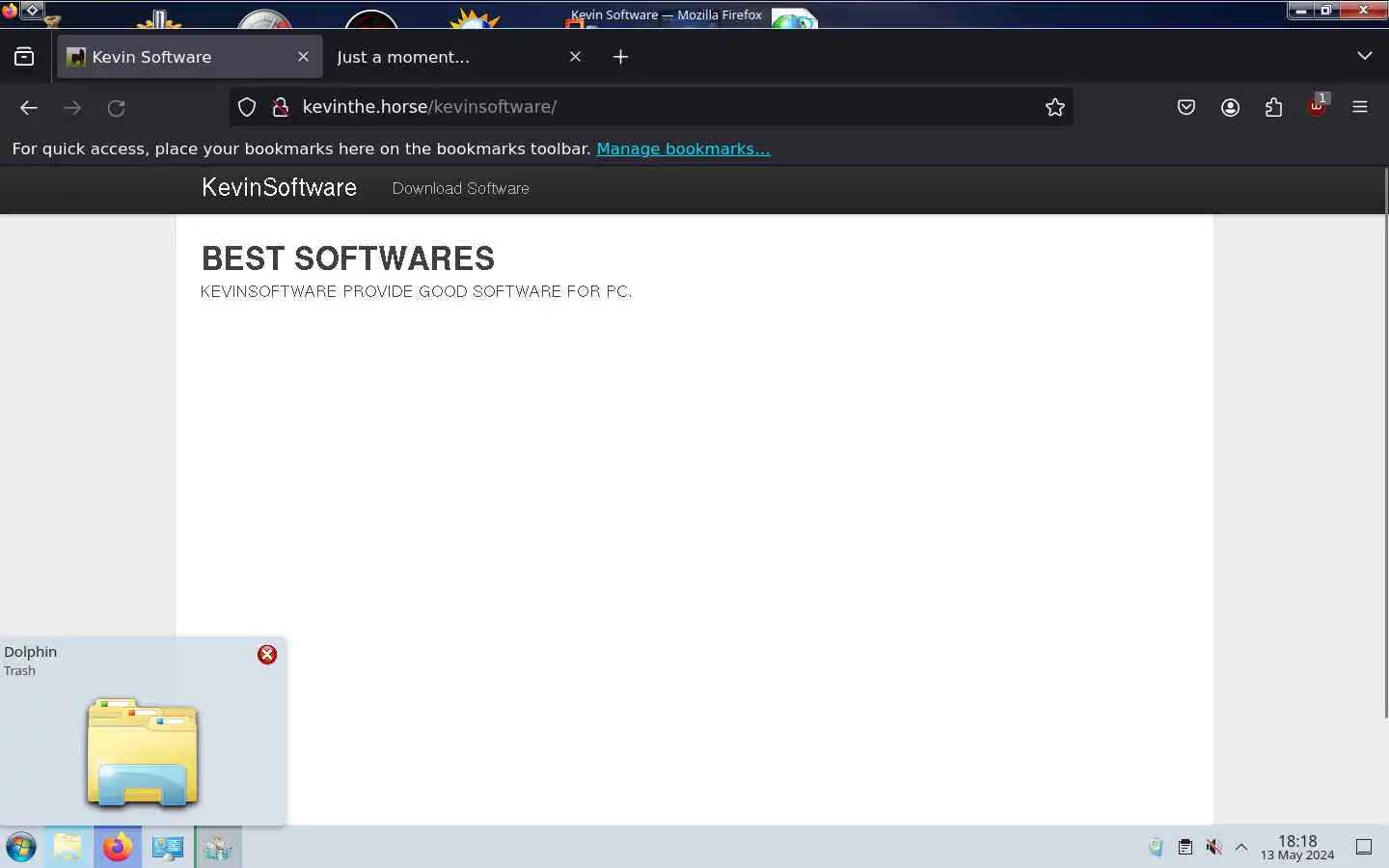Click the Dolphin Trash taskbar icon
This screenshot has width=1389, height=868.
point(219,847)
